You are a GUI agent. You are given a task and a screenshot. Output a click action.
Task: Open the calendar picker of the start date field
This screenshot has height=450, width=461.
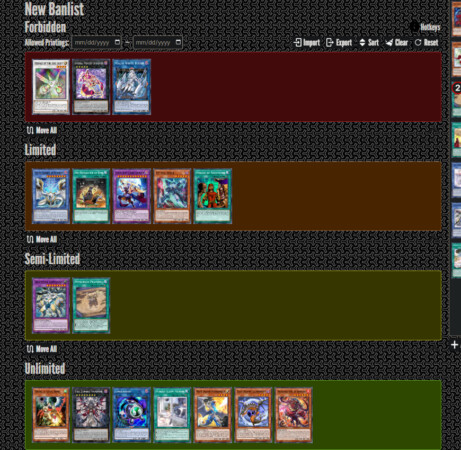point(117,42)
